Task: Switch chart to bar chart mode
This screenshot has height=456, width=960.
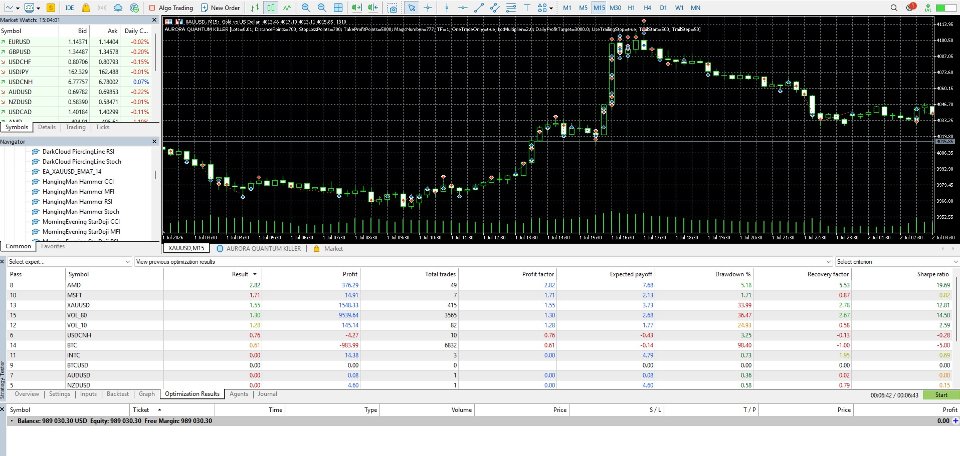Action: click(255, 8)
